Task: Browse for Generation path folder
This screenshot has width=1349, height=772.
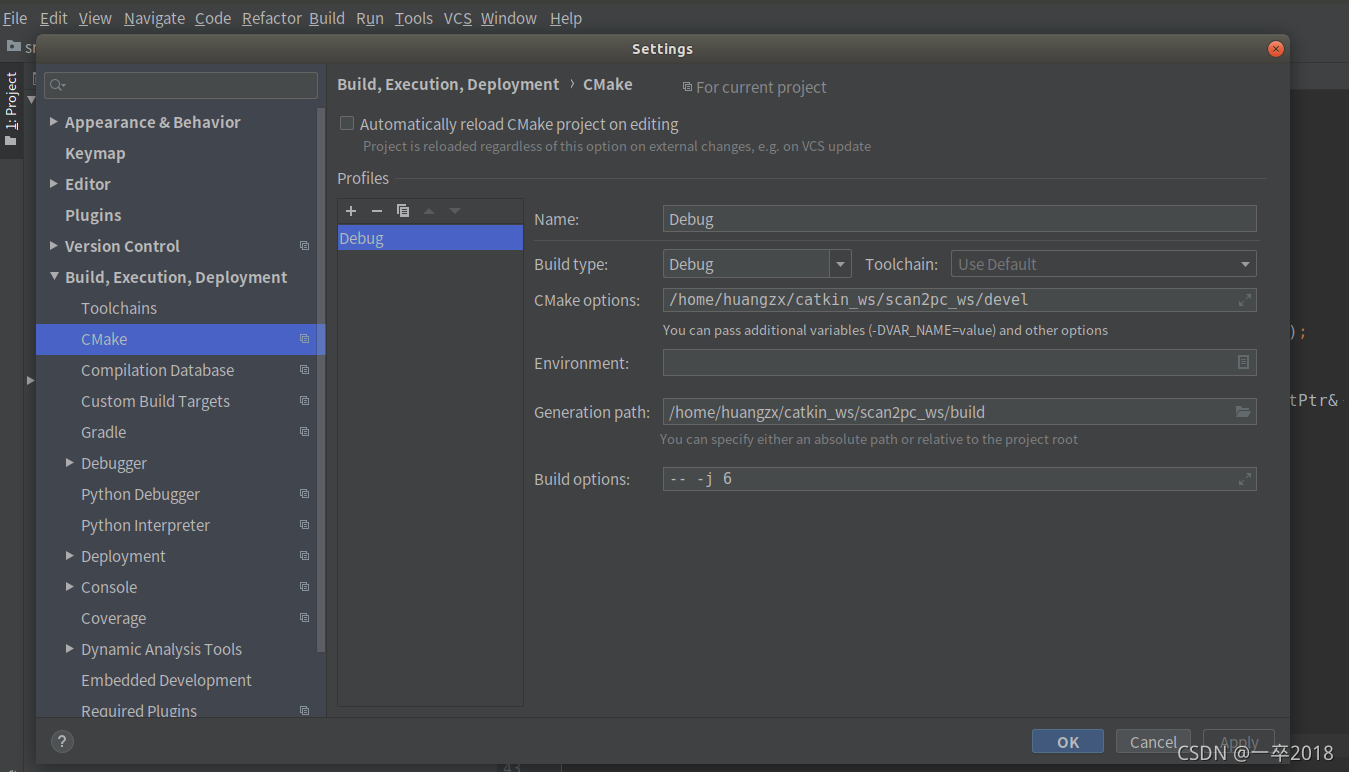Action: tap(1243, 412)
